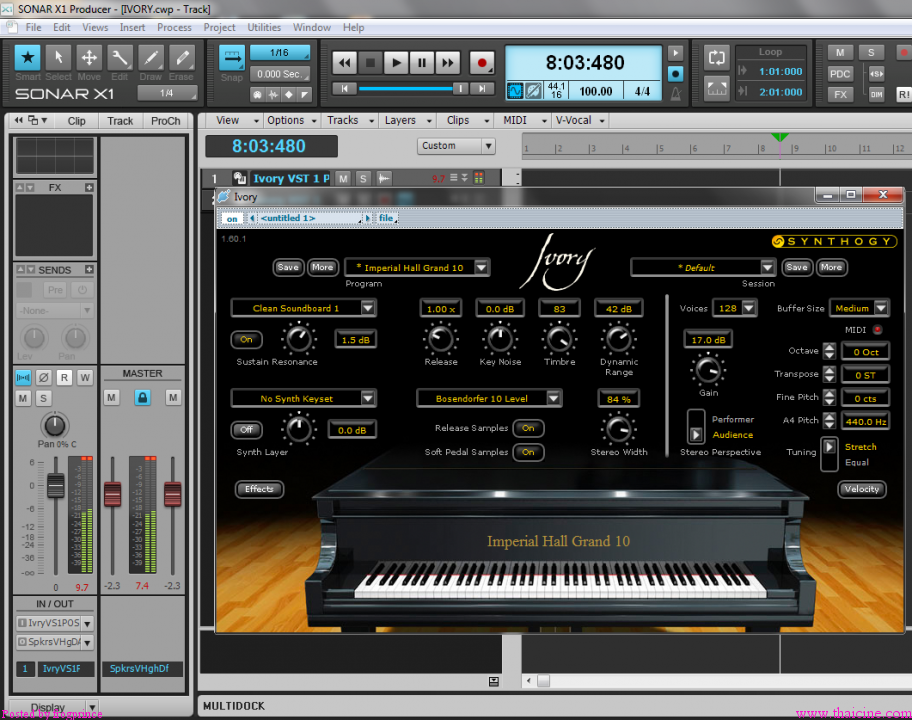The image size is (912, 720).
Task: Toggle the channel strip Read automation R
Action: point(64,377)
